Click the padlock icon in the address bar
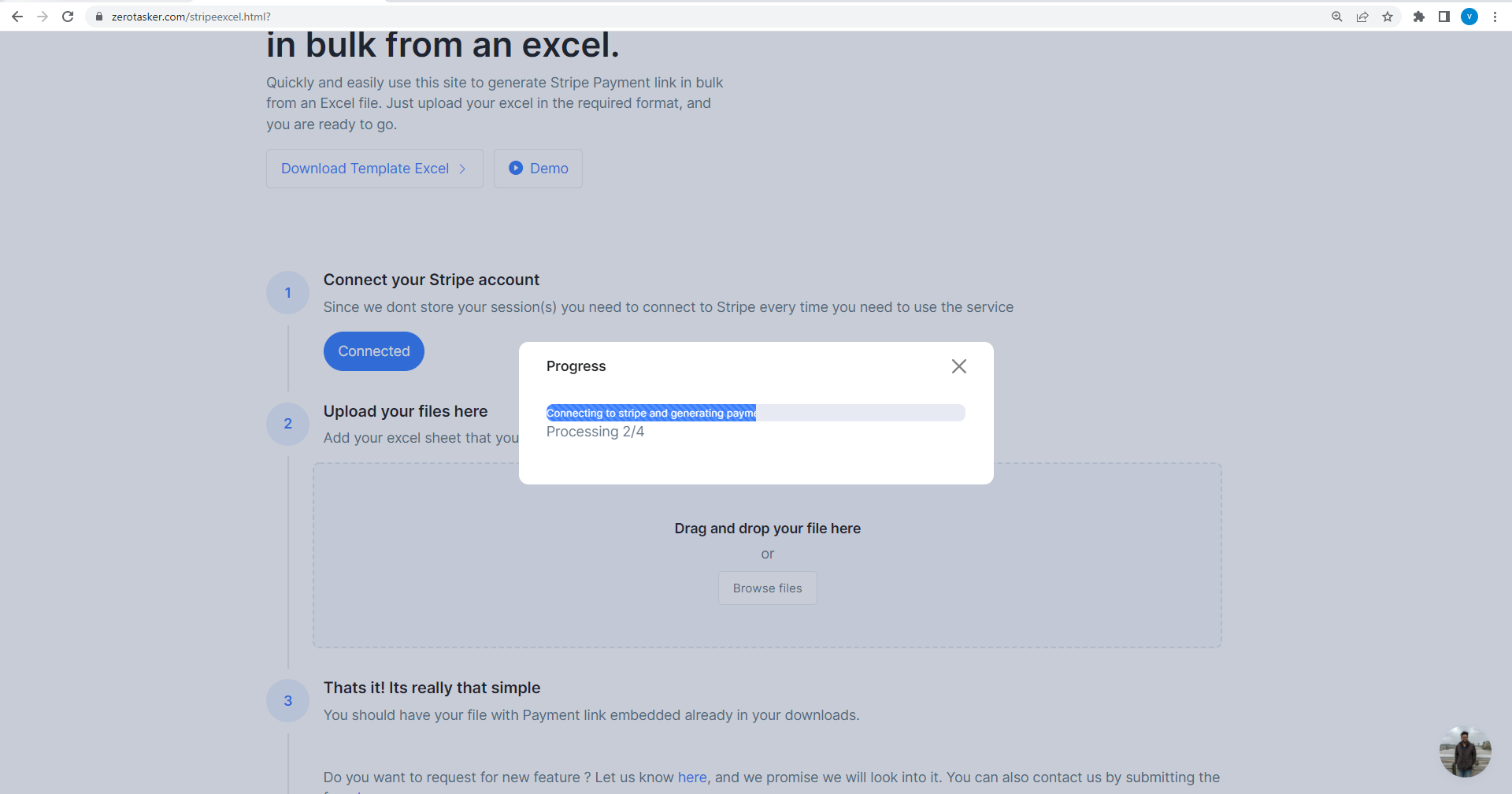This screenshot has width=1512, height=794. 98,16
